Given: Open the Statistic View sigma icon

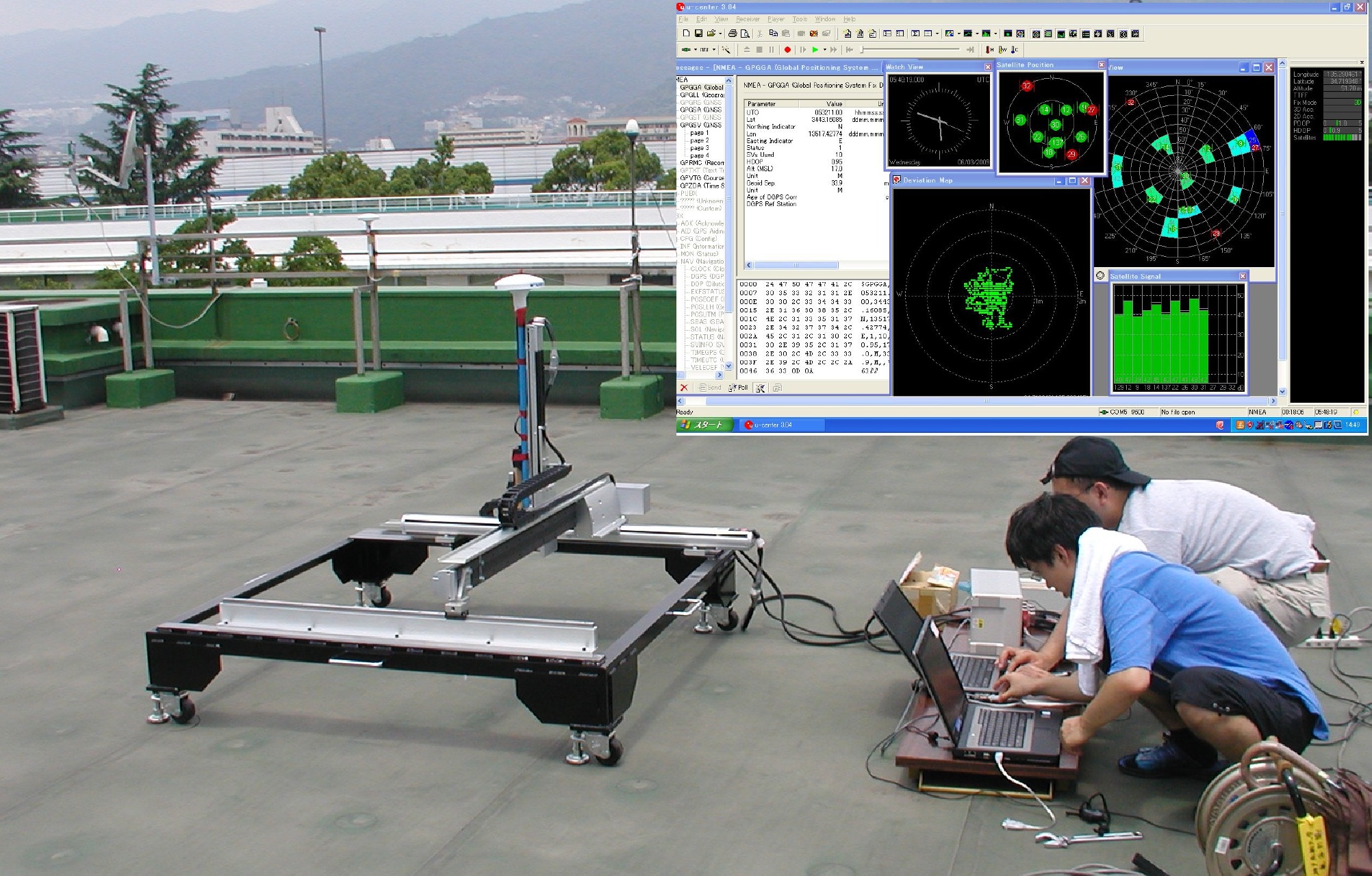Looking at the screenshot, I should [x=915, y=34].
